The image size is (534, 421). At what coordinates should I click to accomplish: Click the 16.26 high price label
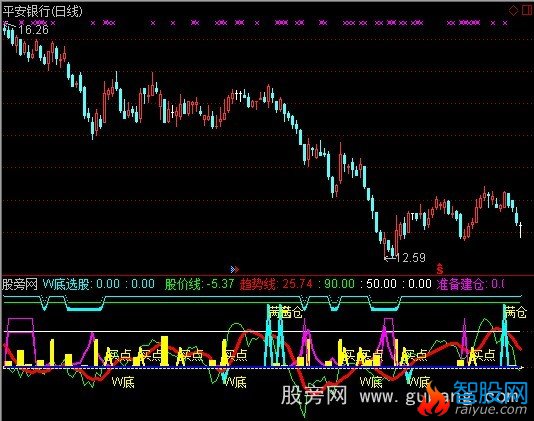(33, 30)
